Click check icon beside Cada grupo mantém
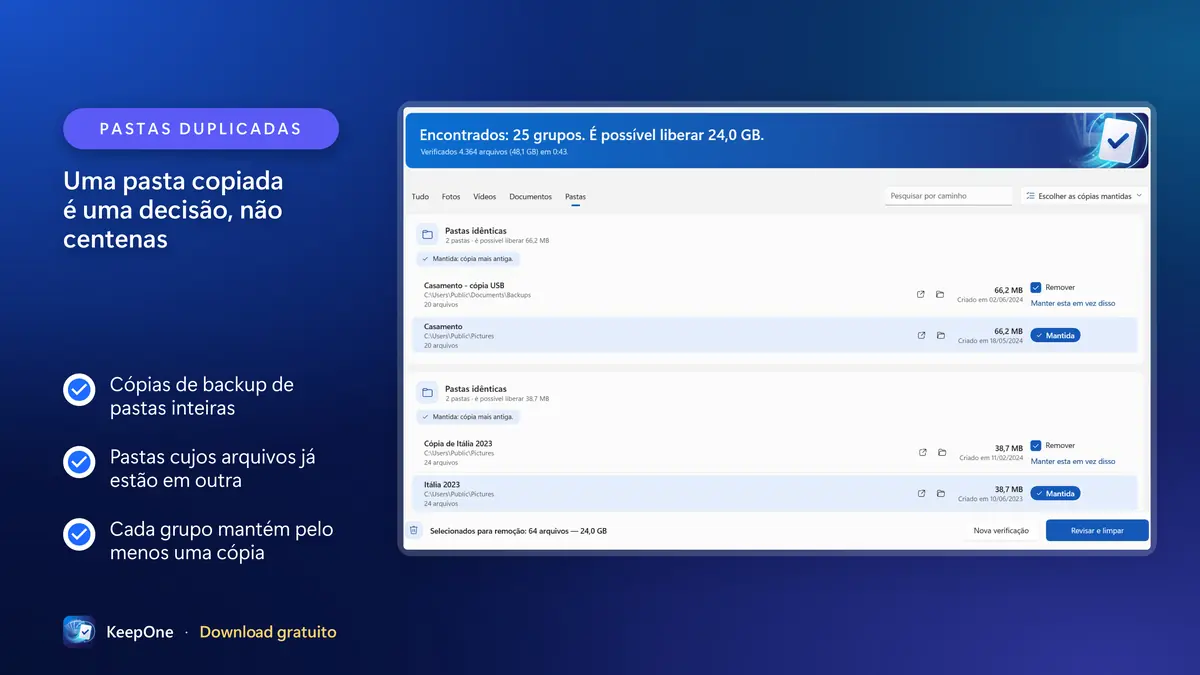The width and height of the screenshot is (1200, 675). pyautogui.click(x=79, y=535)
